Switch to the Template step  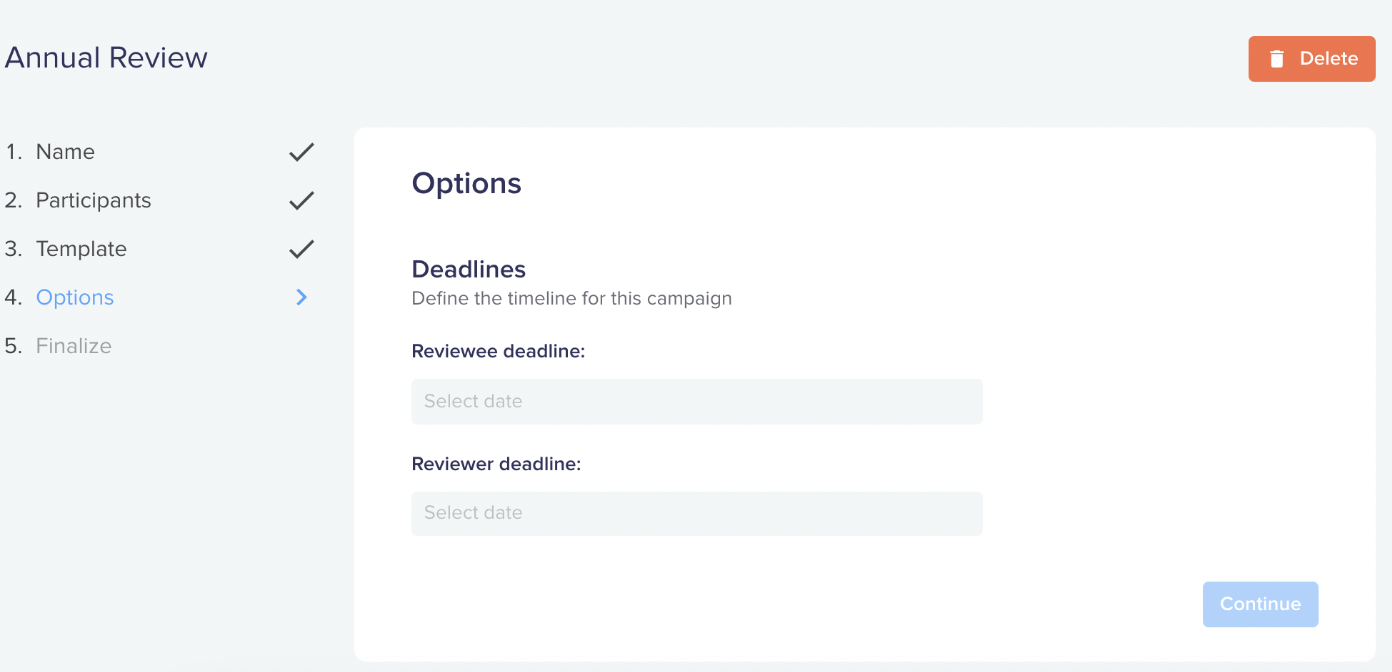(x=81, y=249)
